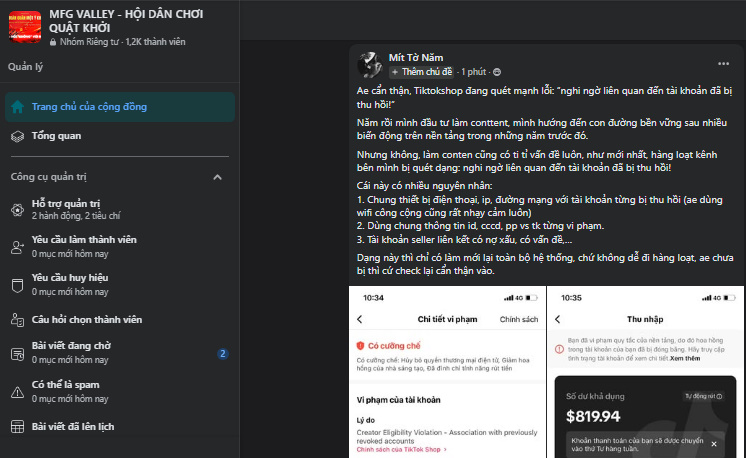Collapse the Công cụ quản trị section
This screenshot has width=746, height=458.
(222, 177)
